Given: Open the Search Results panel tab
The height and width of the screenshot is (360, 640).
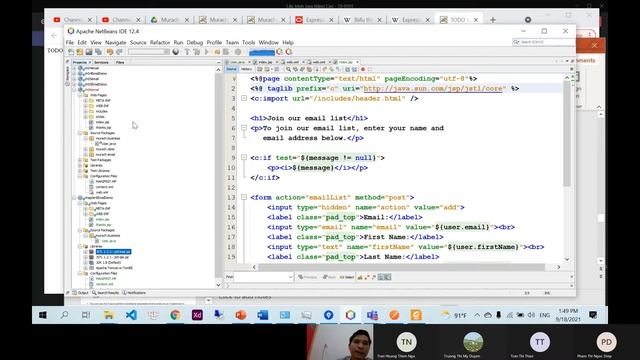Looking at the screenshot, I should [x=106, y=293].
